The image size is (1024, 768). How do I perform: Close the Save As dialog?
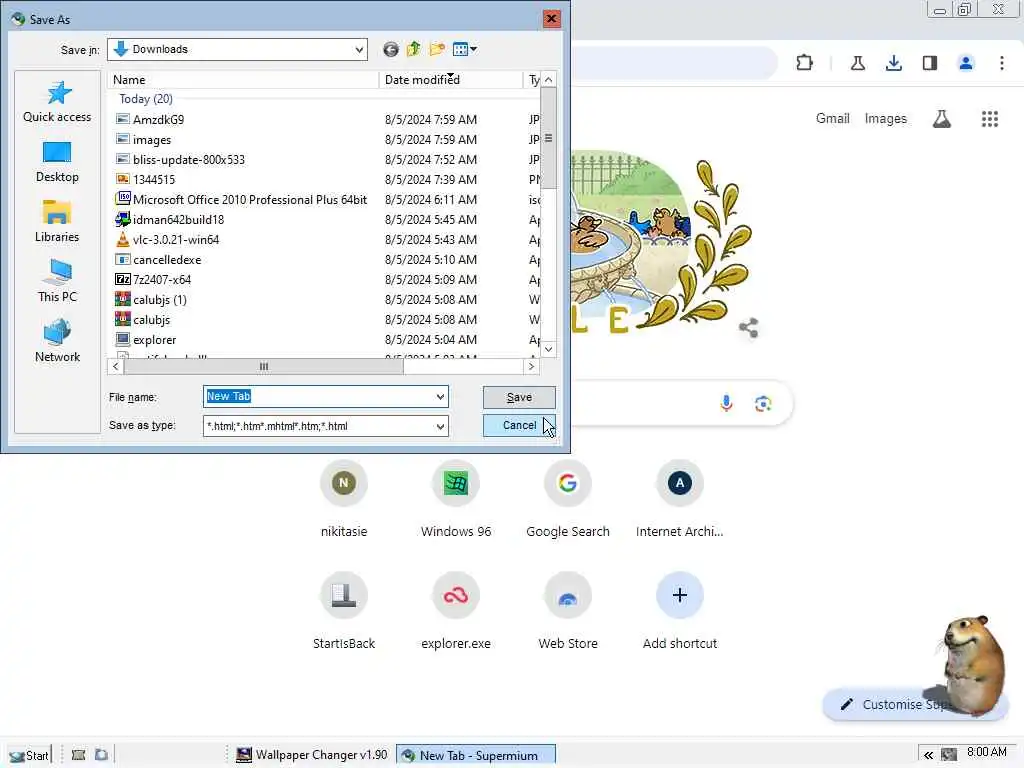click(x=551, y=18)
